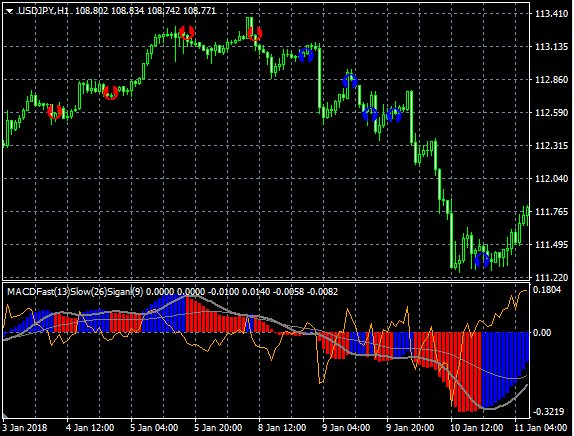
Task: Open the chart dropdown triangle beside USDJPY,H1
Action: (10, 11)
